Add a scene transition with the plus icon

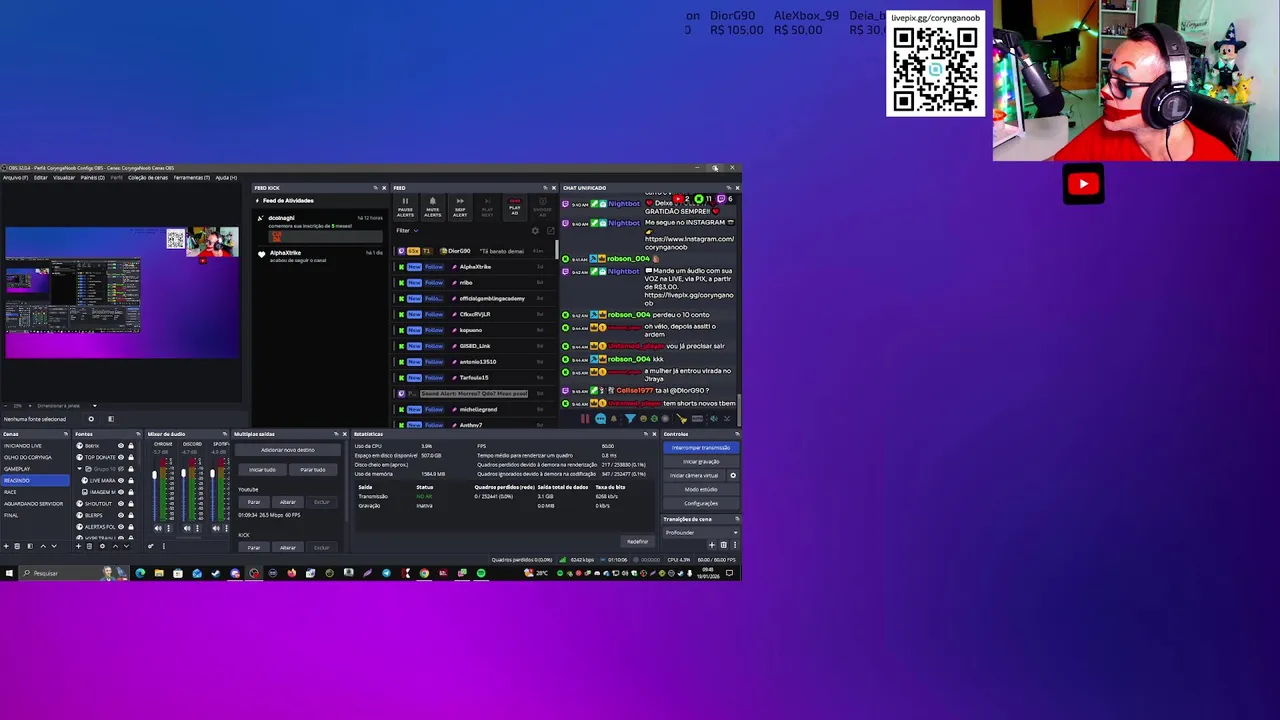coord(712,545)
